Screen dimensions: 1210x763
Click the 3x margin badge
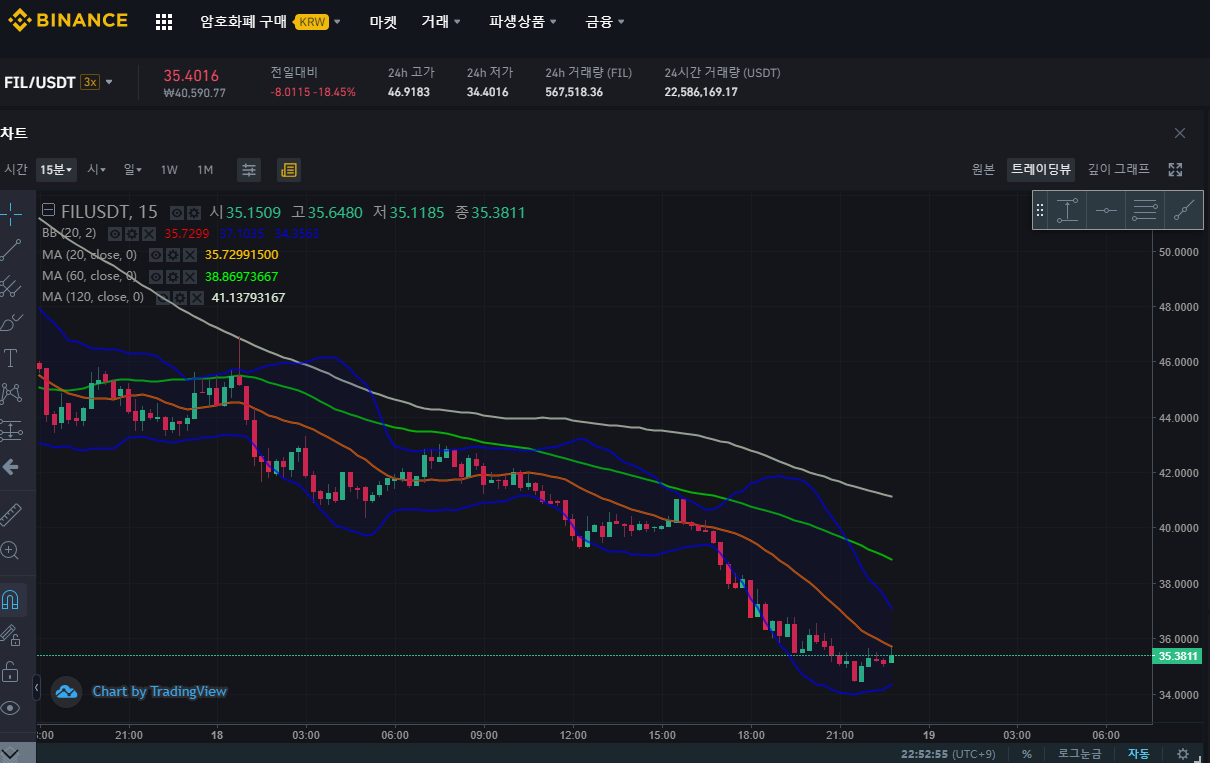[90, 82]
